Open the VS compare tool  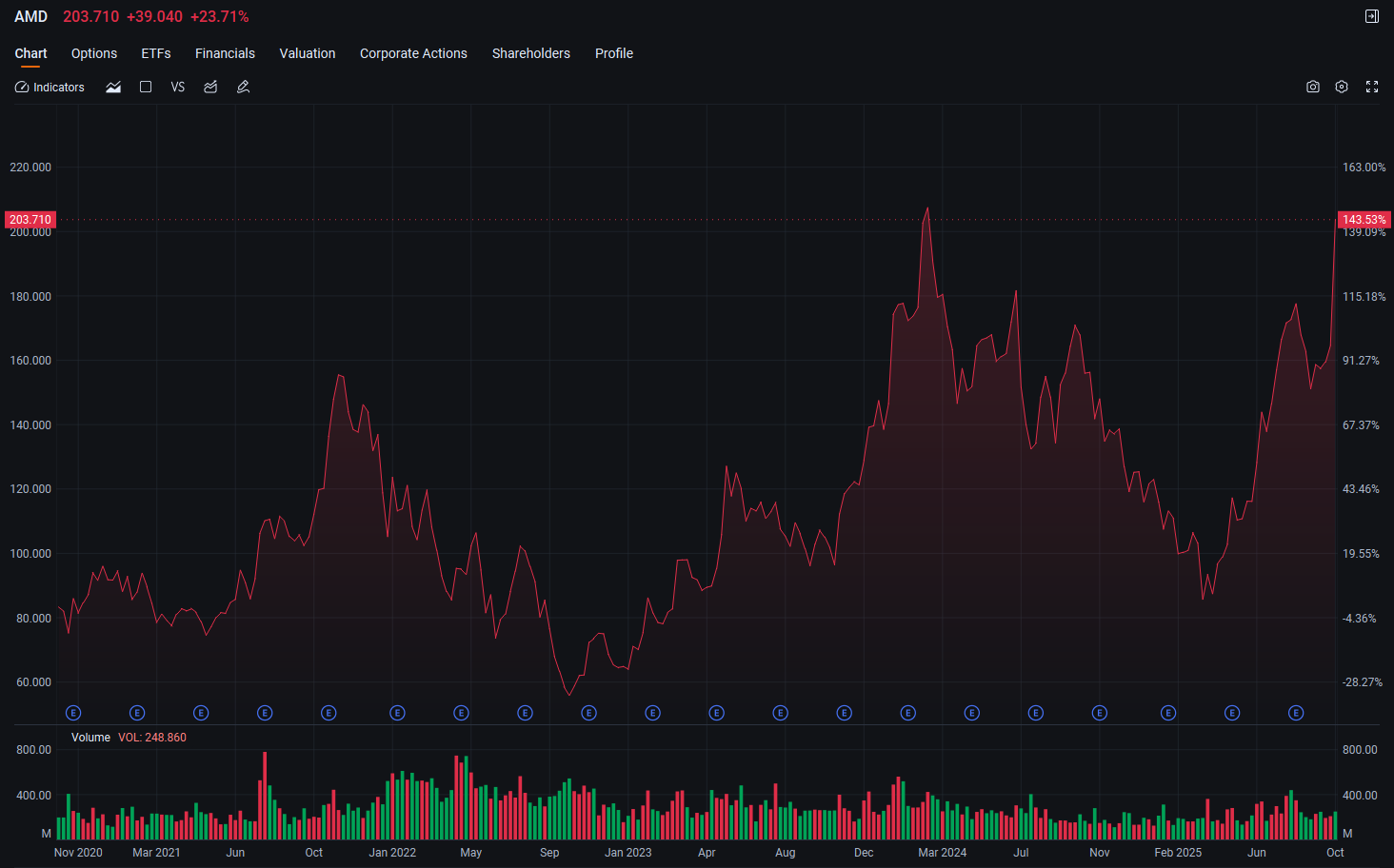click(178, 87)
